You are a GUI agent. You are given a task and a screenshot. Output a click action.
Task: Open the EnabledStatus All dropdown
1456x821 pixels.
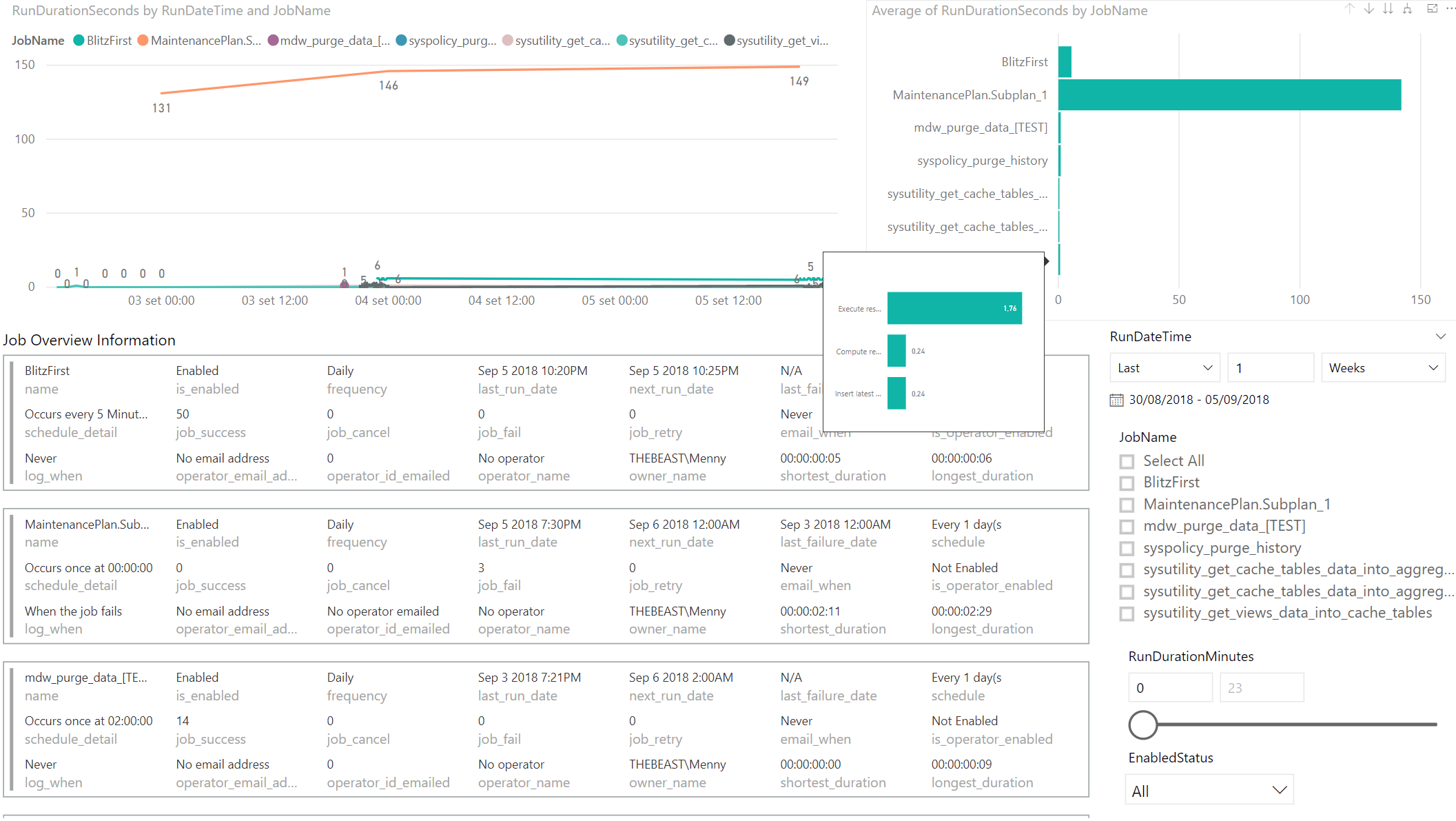(1208, 790)
